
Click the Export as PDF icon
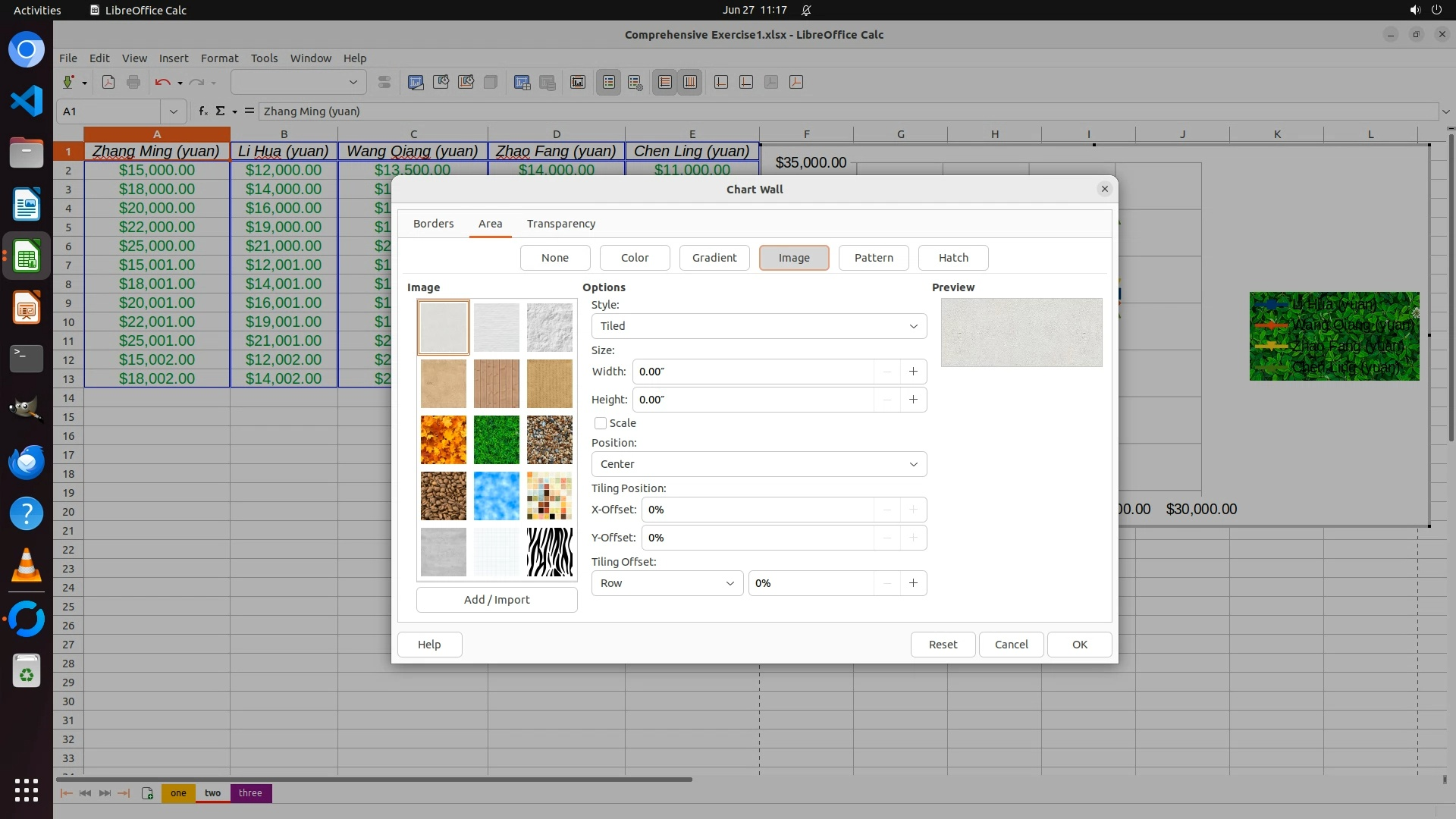point(108,82)
